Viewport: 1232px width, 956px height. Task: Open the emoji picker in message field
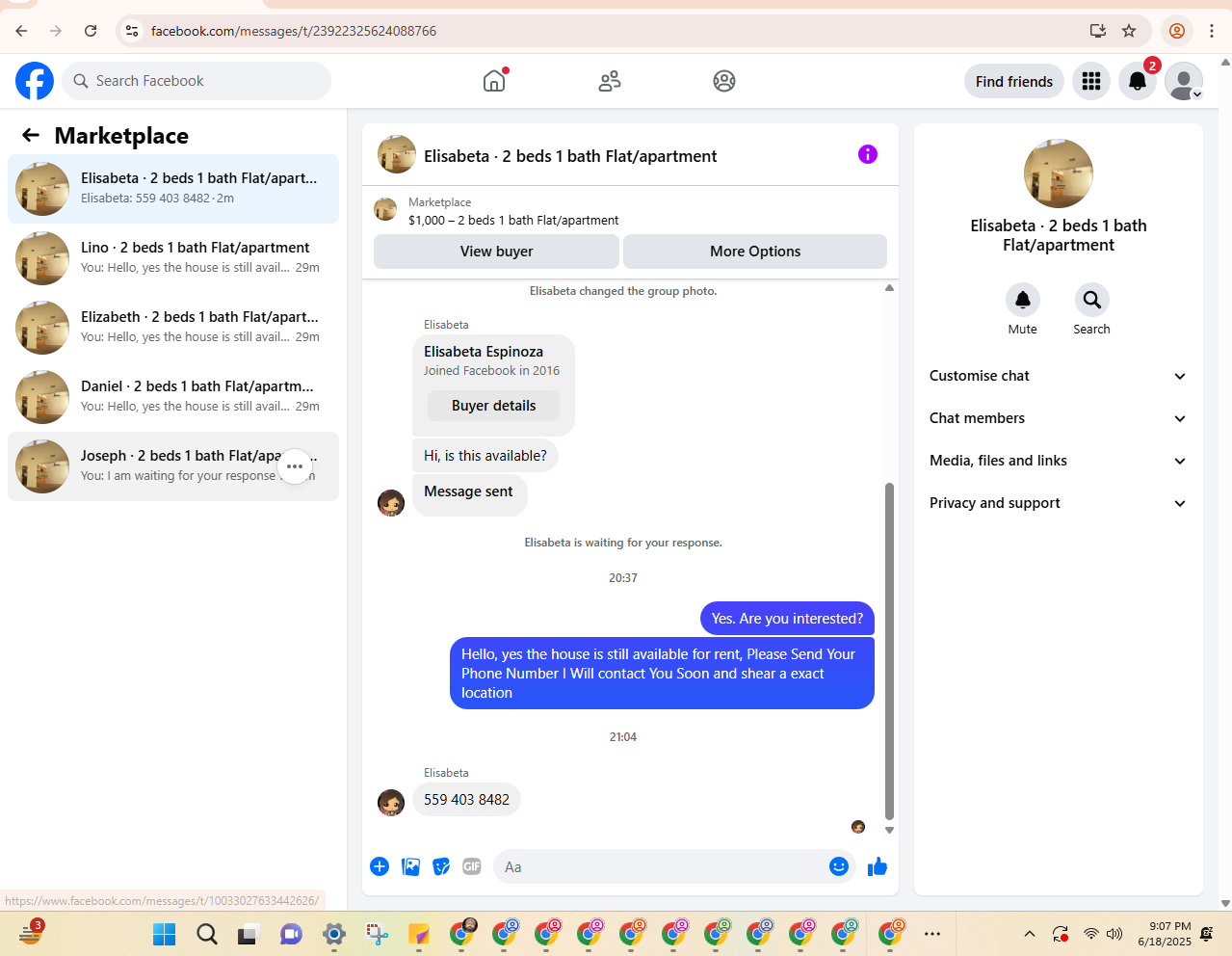pyautogui.click(x=839, y=866)
